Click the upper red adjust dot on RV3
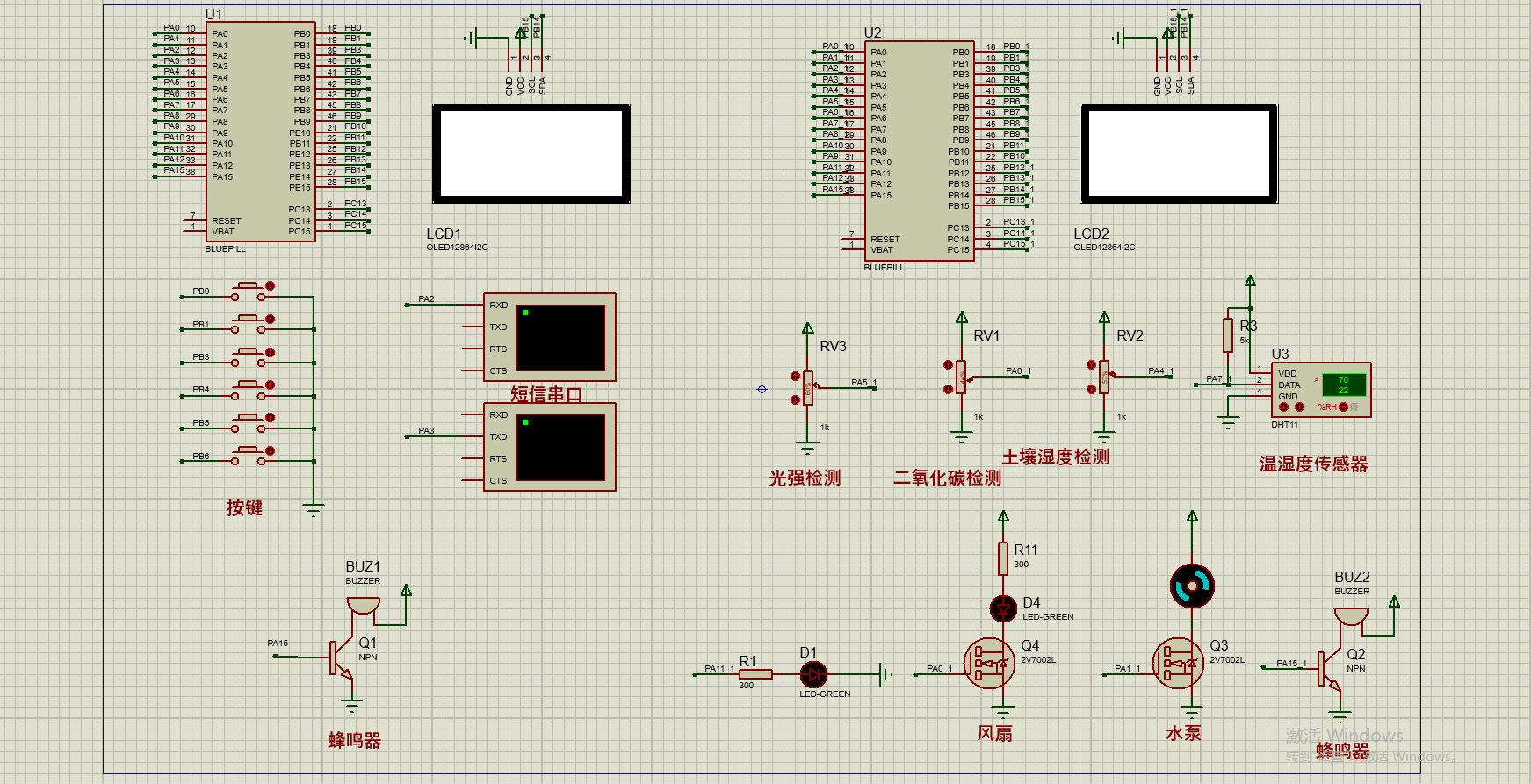The height and width of the screenshot is (784, 1531). coord(795,376)
